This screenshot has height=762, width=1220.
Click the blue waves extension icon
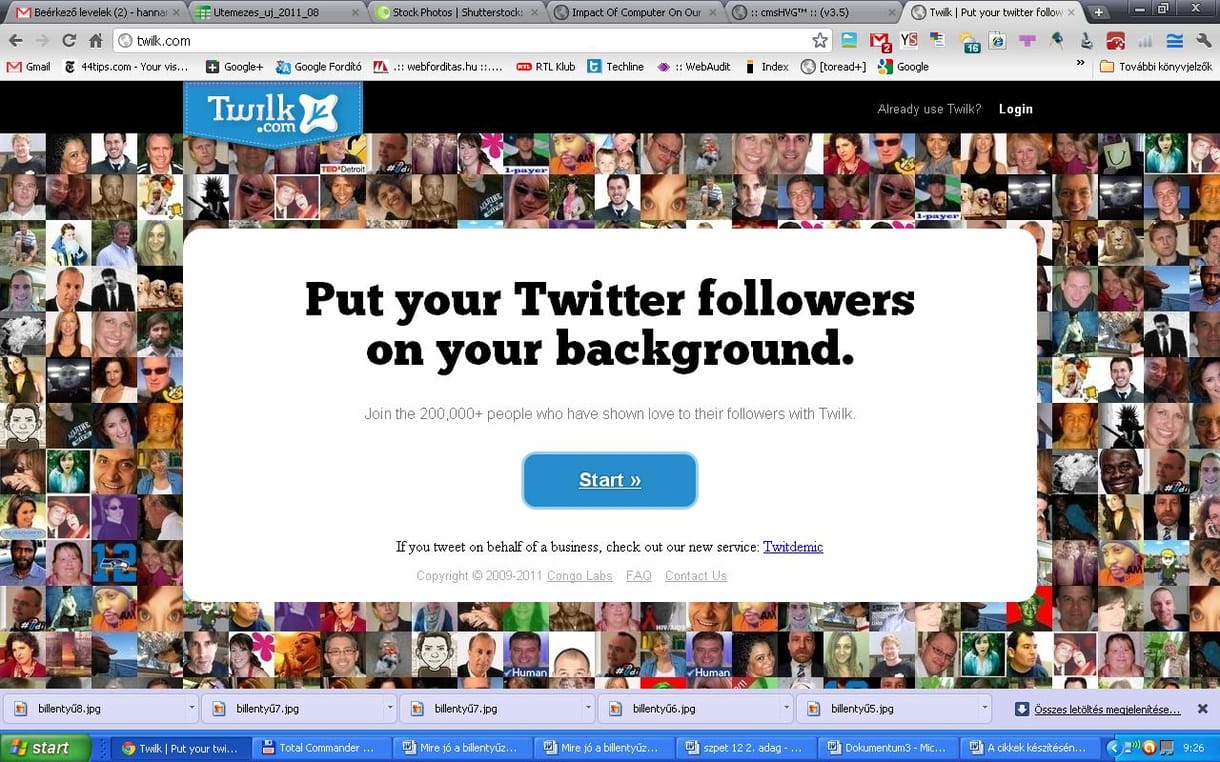point(1175,41)
